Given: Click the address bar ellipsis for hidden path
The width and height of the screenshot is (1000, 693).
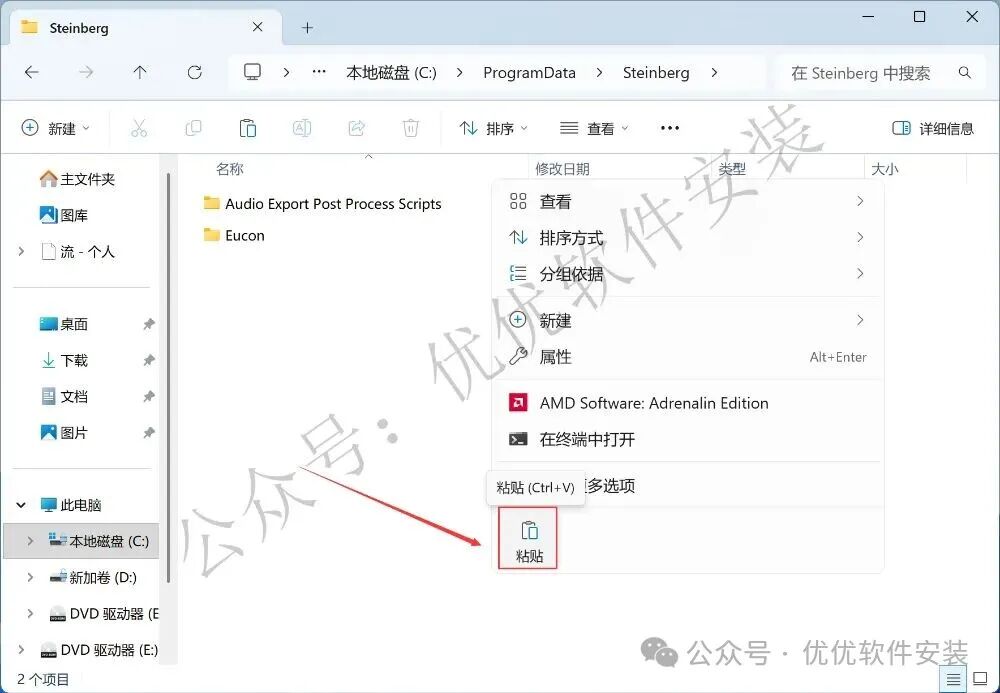Looking at the screenshot, I should [x=319, y=72].
